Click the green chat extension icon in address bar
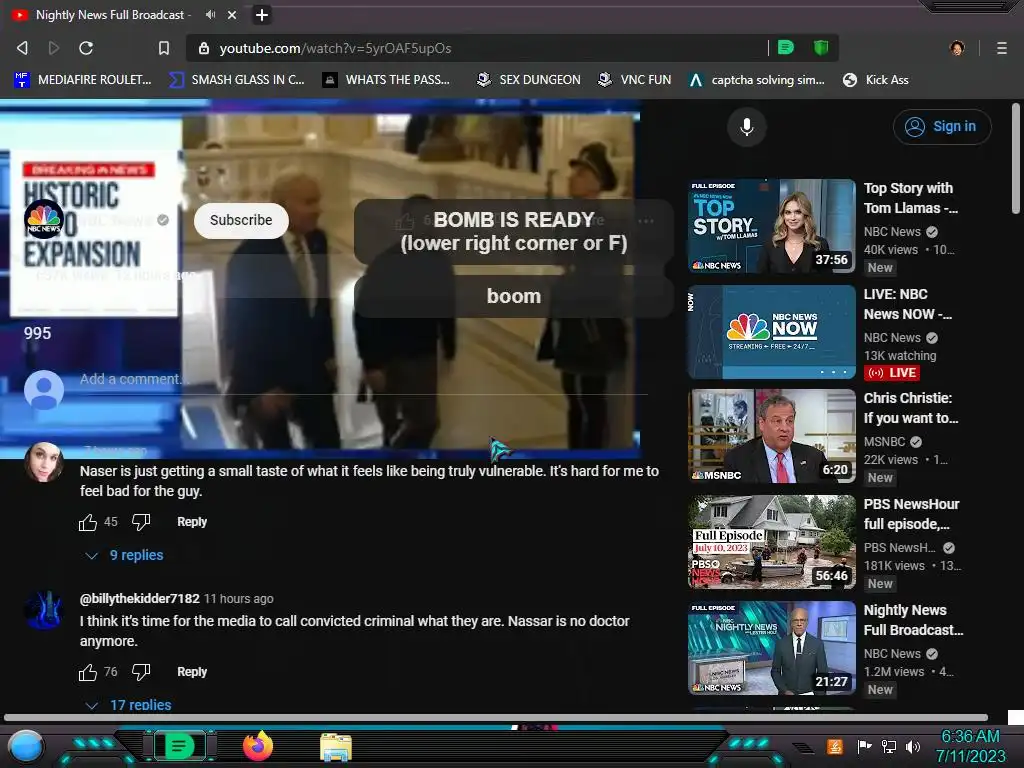 (786, 48)
